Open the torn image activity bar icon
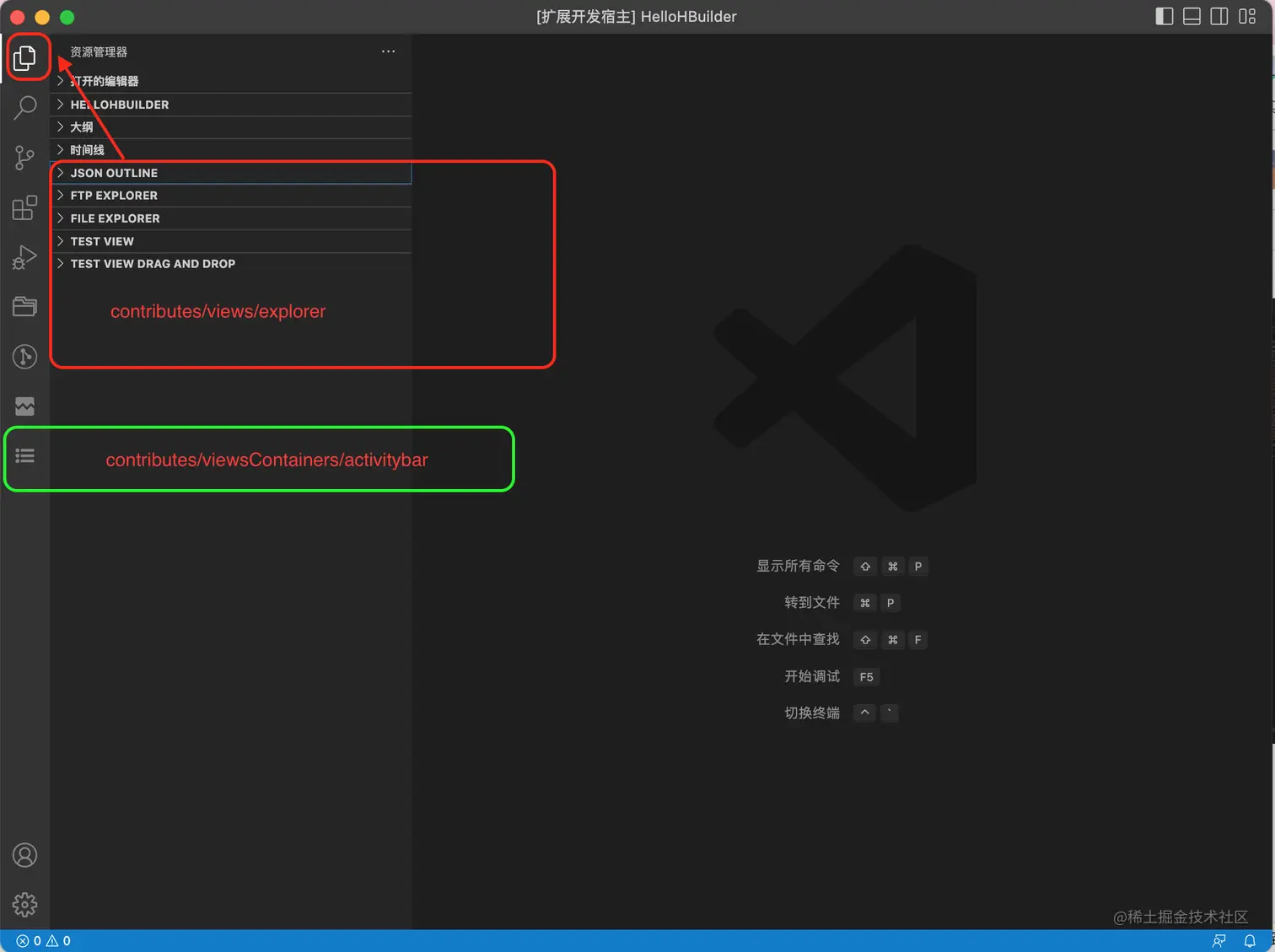 tap(25, 406)
